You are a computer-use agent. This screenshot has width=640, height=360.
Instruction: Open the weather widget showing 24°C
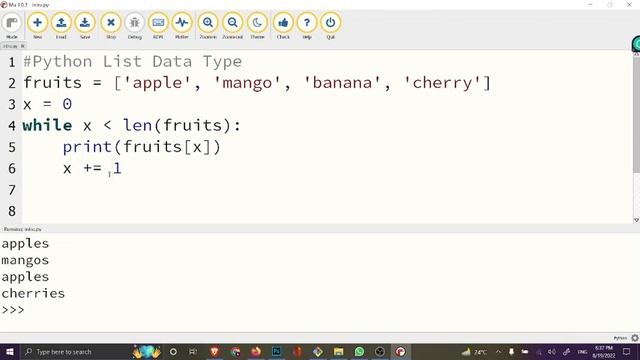[474, 352]
